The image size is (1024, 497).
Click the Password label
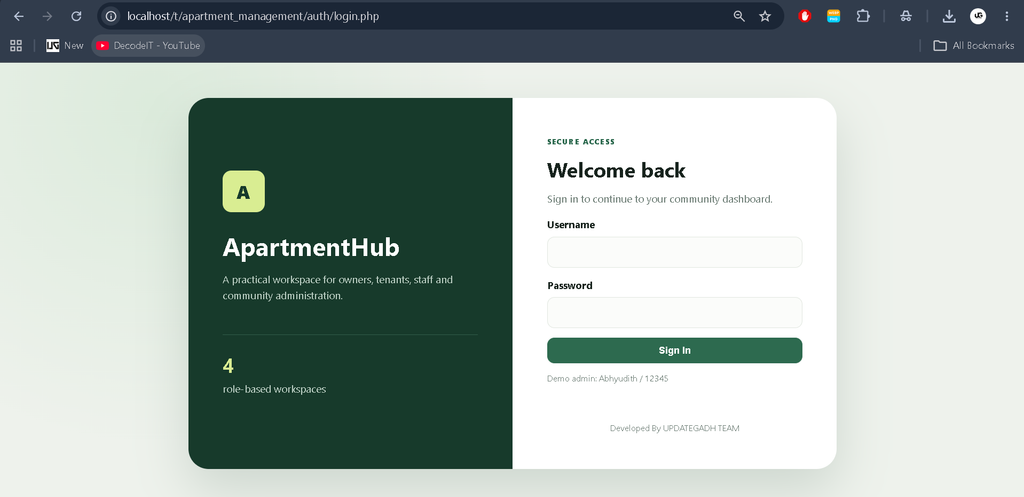coord(569,285)
